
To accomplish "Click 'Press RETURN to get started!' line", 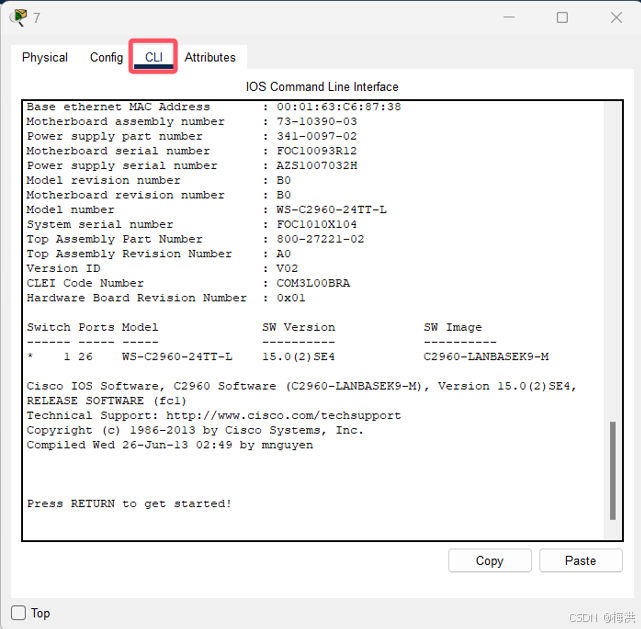I will (129, 504).
